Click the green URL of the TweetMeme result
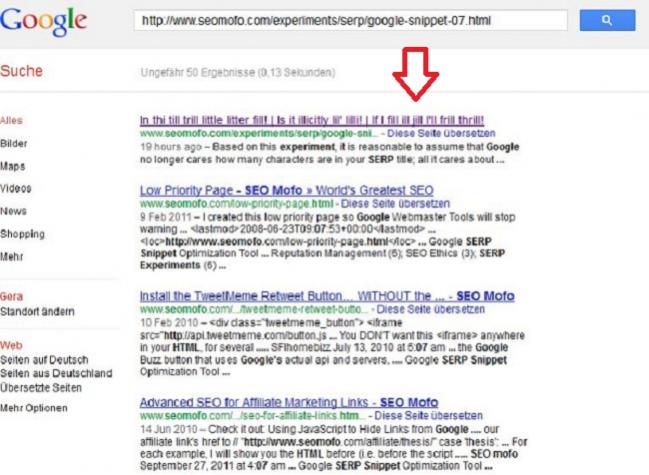 pos(254,309)
